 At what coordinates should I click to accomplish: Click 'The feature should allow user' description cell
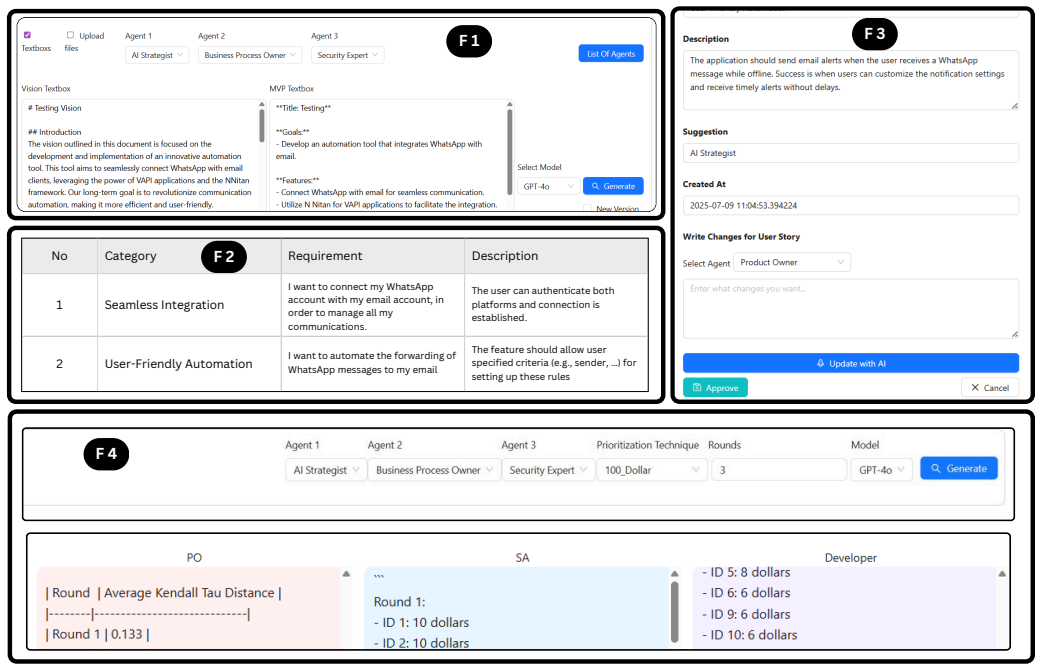[x=556, y=363]
